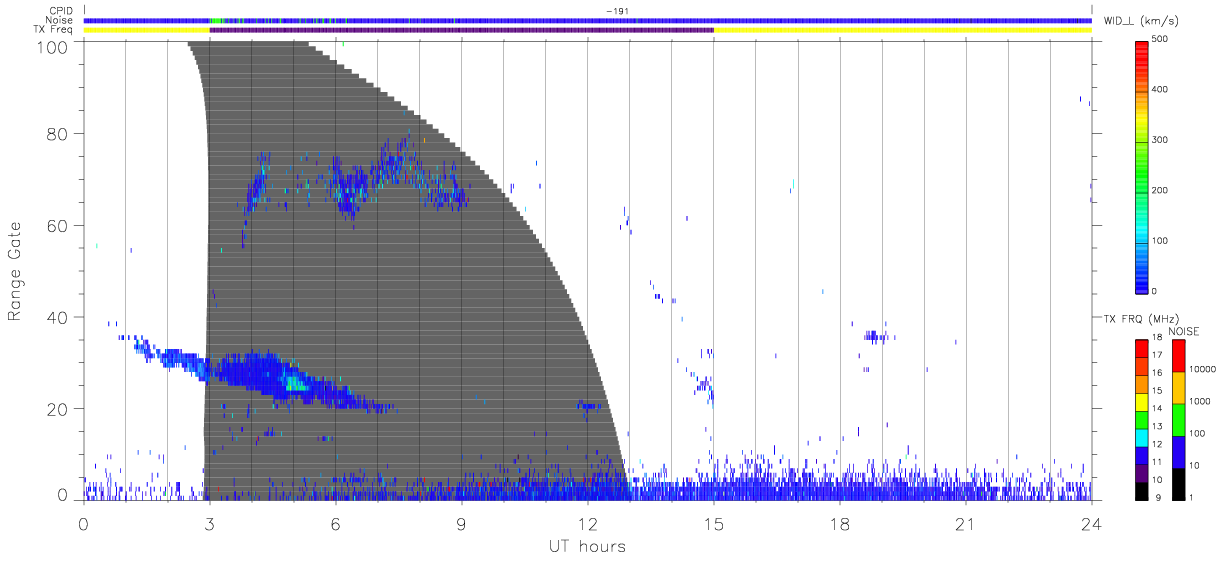Click the noise color bar
1228x567 pixels.
click(x=1177, y=419)
